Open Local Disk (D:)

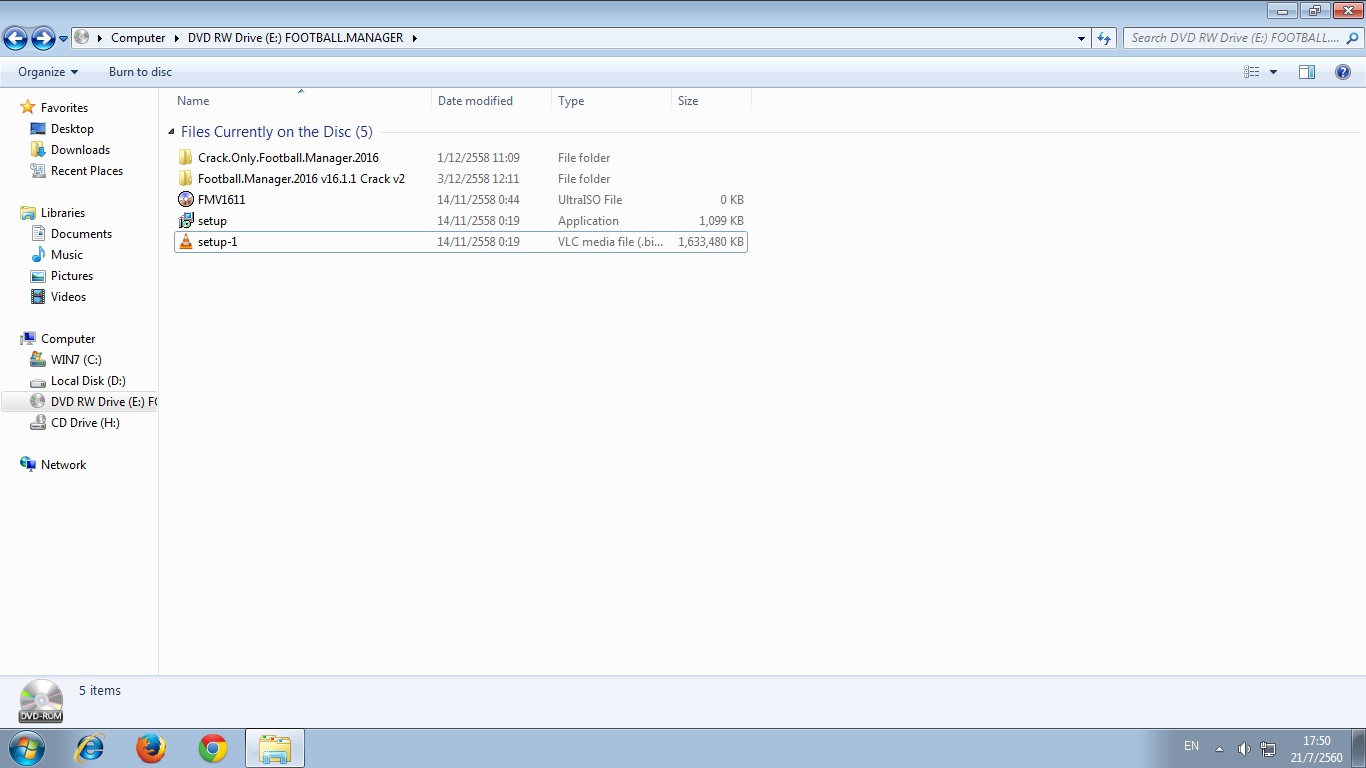tap(88, 381)
